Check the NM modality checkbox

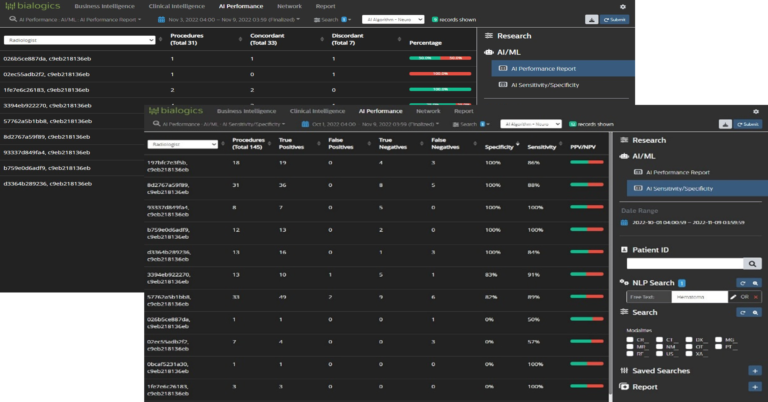tap(659, 347)
